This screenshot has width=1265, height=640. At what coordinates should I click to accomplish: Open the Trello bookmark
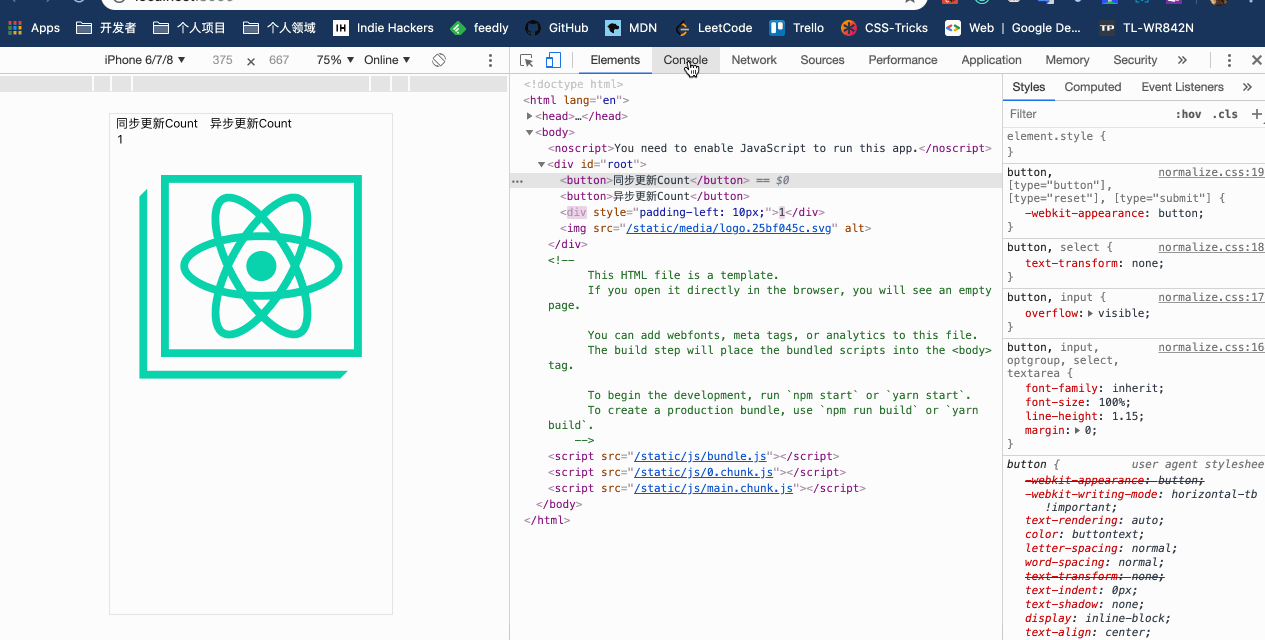pos(797,28)
